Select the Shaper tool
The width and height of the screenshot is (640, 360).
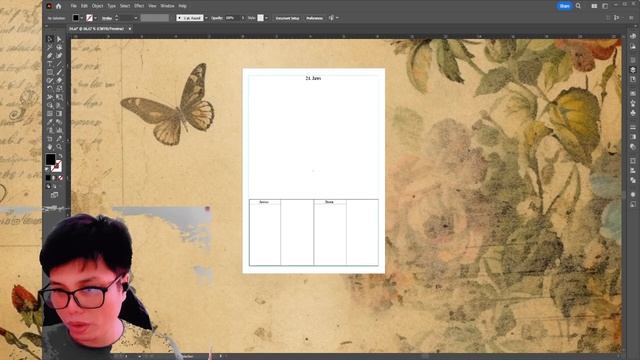click(x=50, y=80)
